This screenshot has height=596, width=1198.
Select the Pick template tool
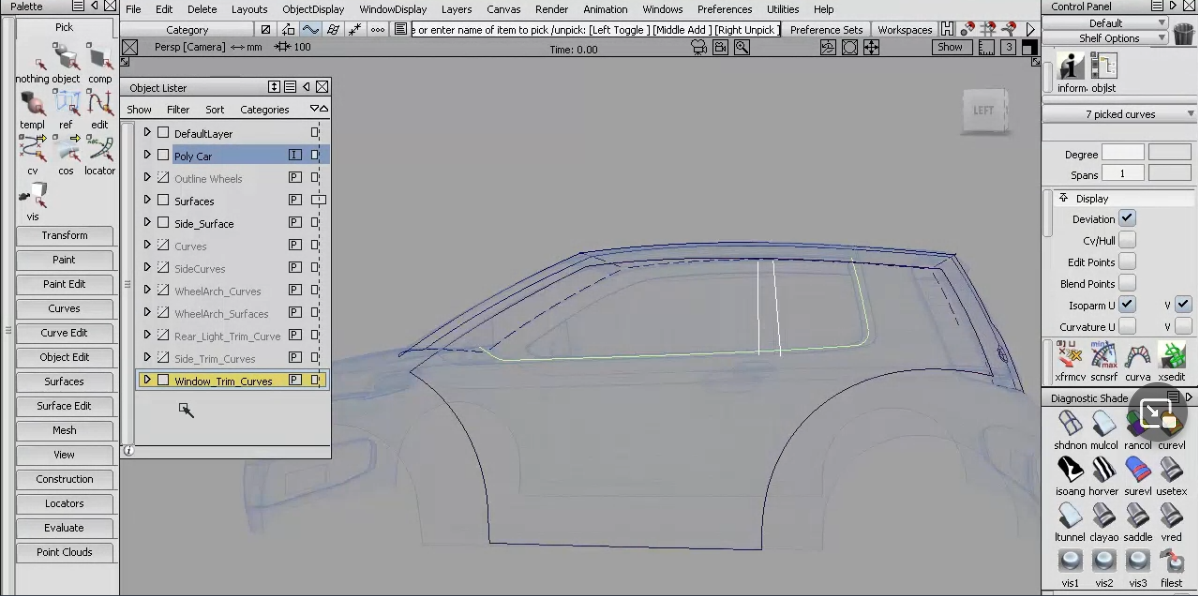[x=32, y=109]
